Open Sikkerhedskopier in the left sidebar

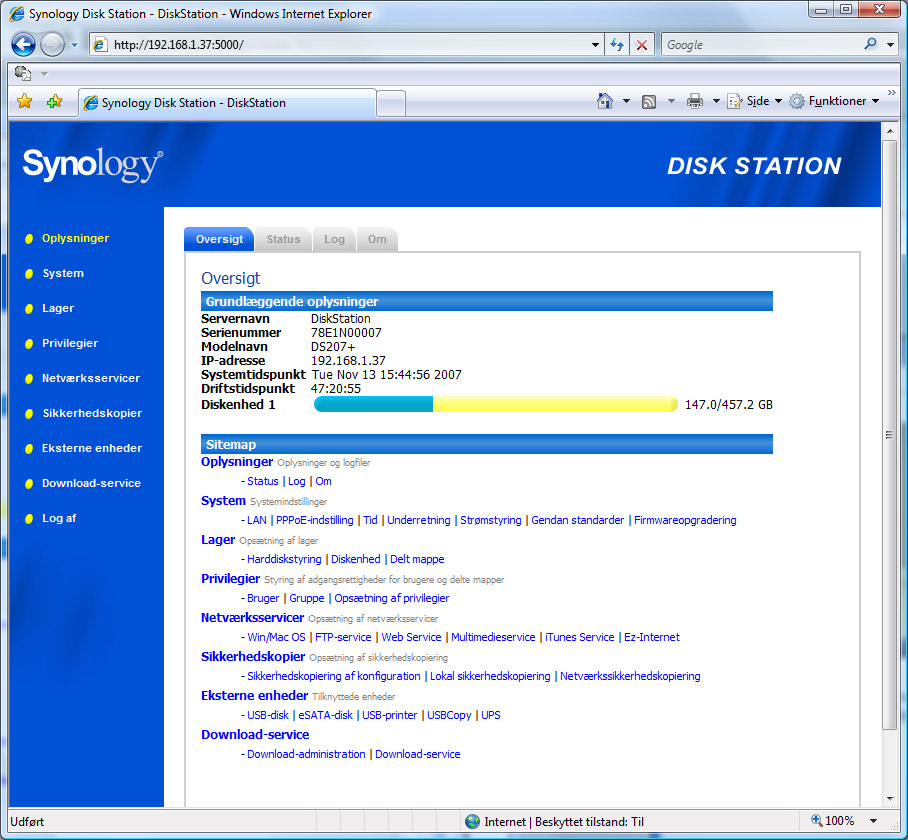(x=91, y=413)
